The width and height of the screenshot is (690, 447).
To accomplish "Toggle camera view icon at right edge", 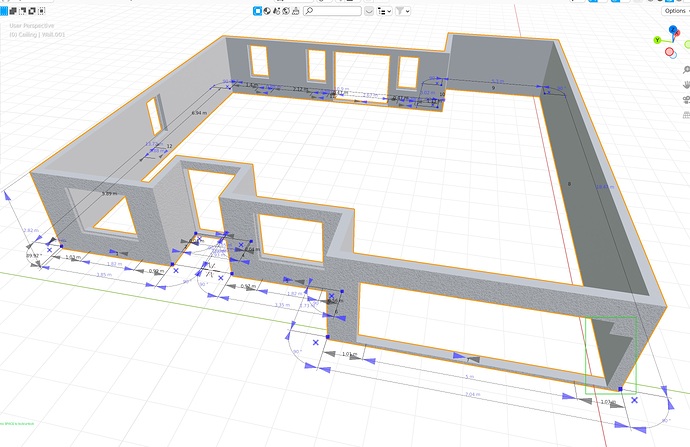I will tap(686, 100).
